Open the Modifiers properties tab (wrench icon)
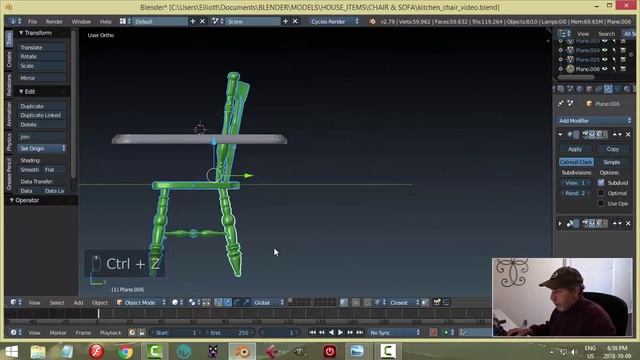Screen dimensions: 640x360 click(x=608, y=89)
